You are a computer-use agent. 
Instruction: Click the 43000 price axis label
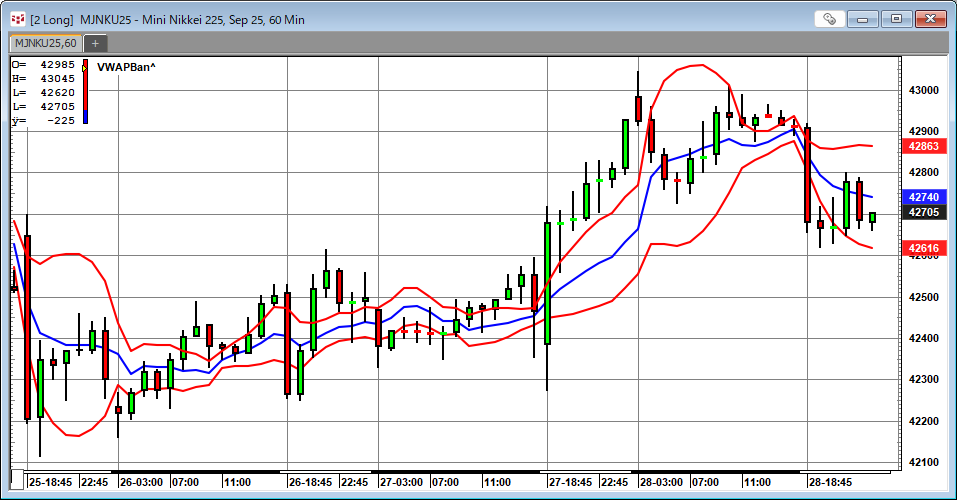tap(923, 90)
